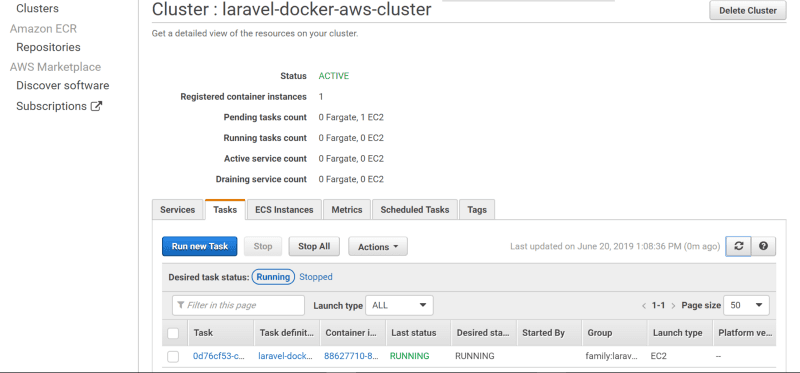Click the filter funnel icon
This screenshot has width=800, height=373.
[x=181, y=305]
